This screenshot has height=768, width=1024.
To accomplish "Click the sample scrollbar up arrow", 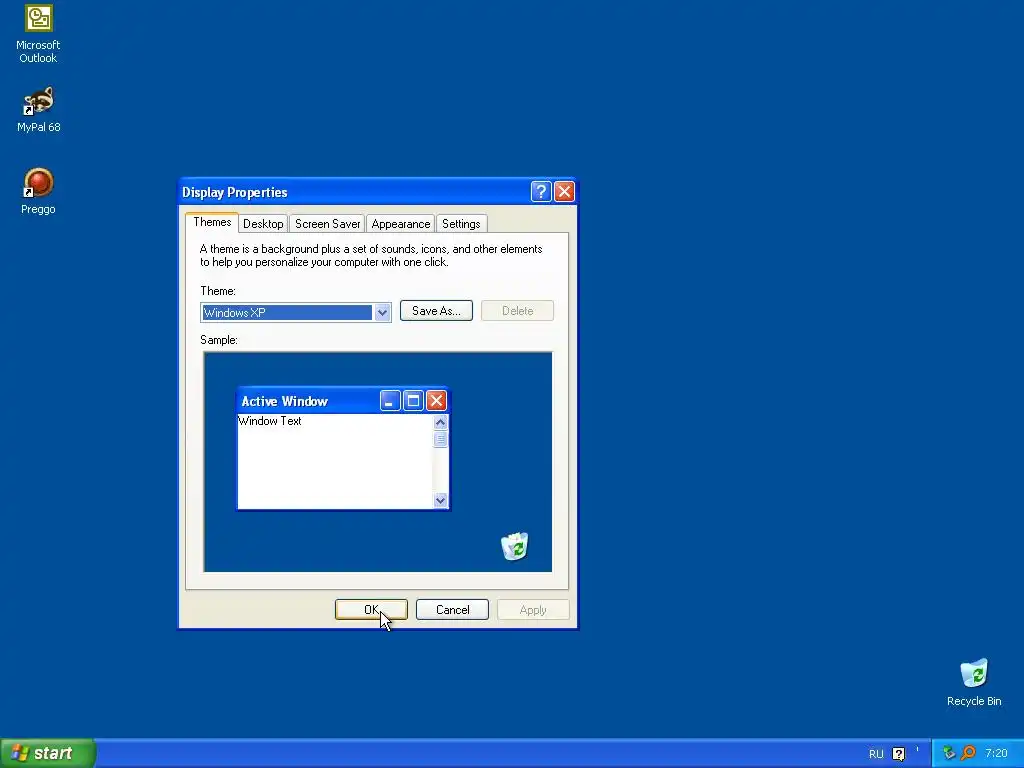I will pos(440,423).
